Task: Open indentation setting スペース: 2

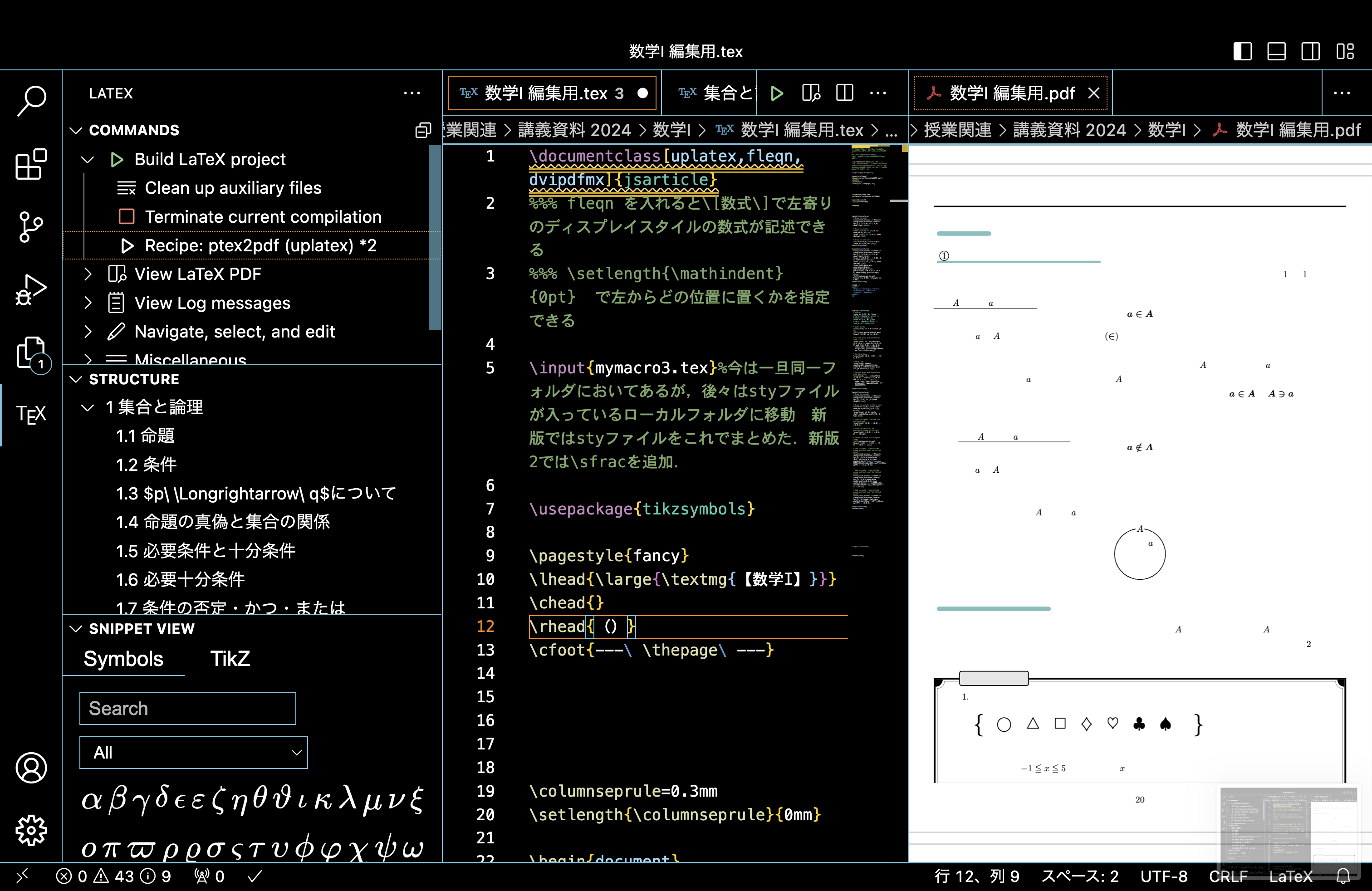Action: click(1080, 876)
